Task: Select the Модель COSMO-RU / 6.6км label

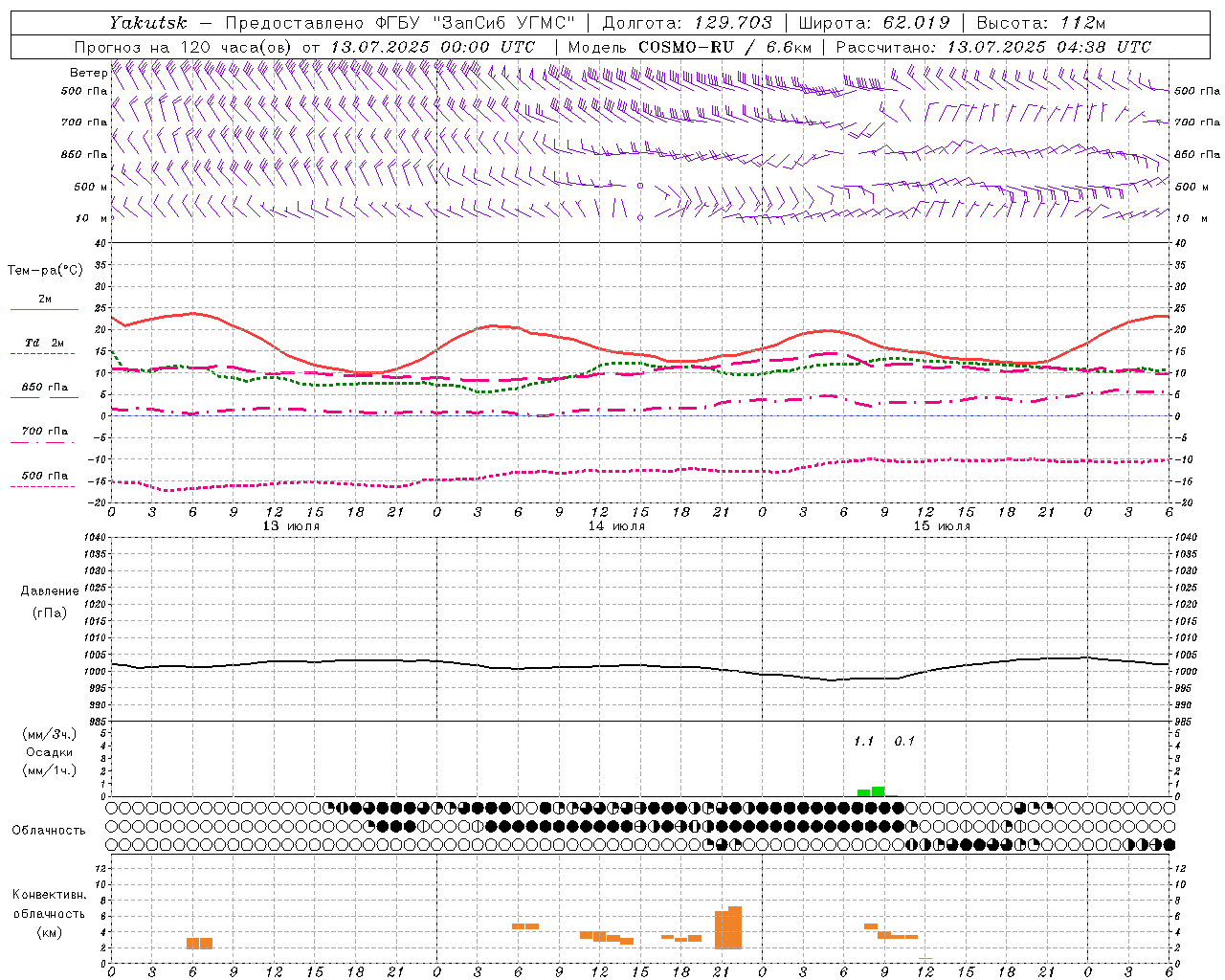Action: 689,47
